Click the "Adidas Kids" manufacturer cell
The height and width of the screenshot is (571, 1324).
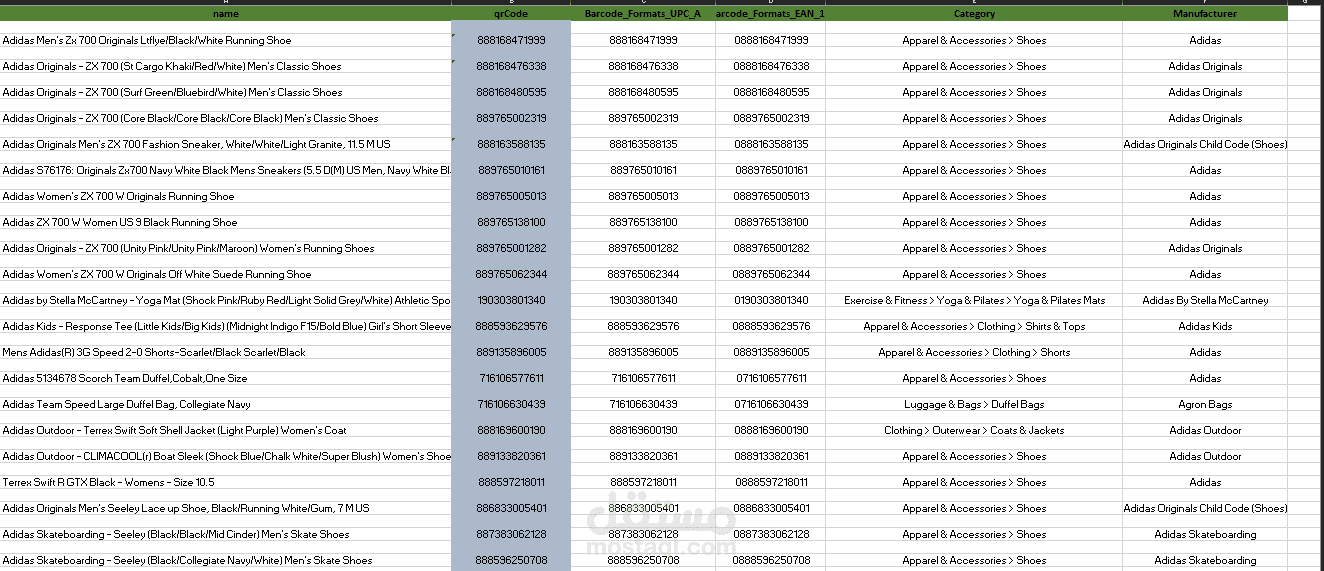point(1205,326)
